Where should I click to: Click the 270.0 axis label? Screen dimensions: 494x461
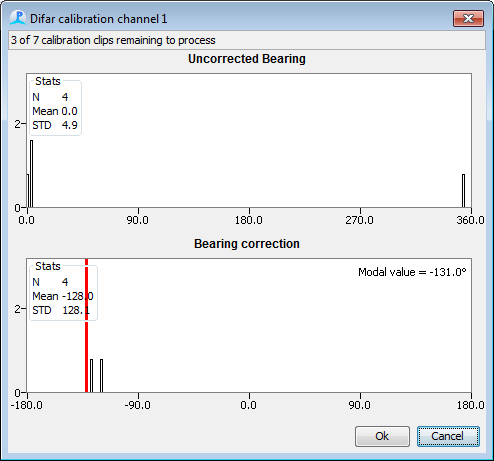coord(360,220)
